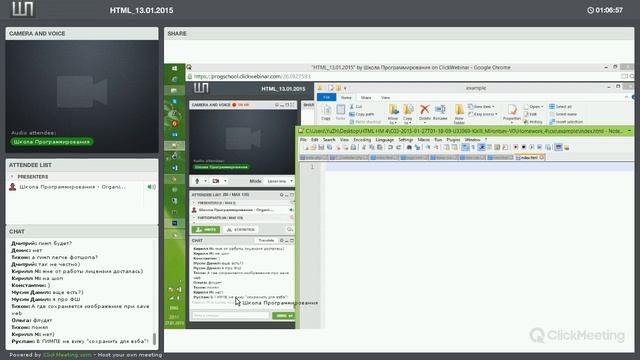Viewport: 640px width, 360px height.
Task: Toggle Notepad++ Word Wrap toolbar button
Action: click(465, 147)
